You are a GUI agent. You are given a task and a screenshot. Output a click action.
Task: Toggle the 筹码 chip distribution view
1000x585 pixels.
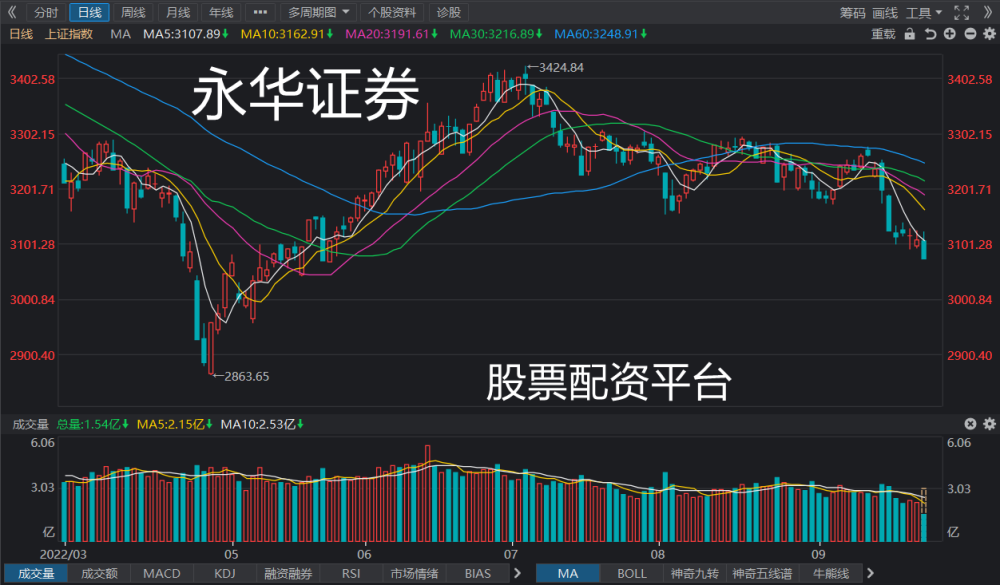click(x=852, y=13)
